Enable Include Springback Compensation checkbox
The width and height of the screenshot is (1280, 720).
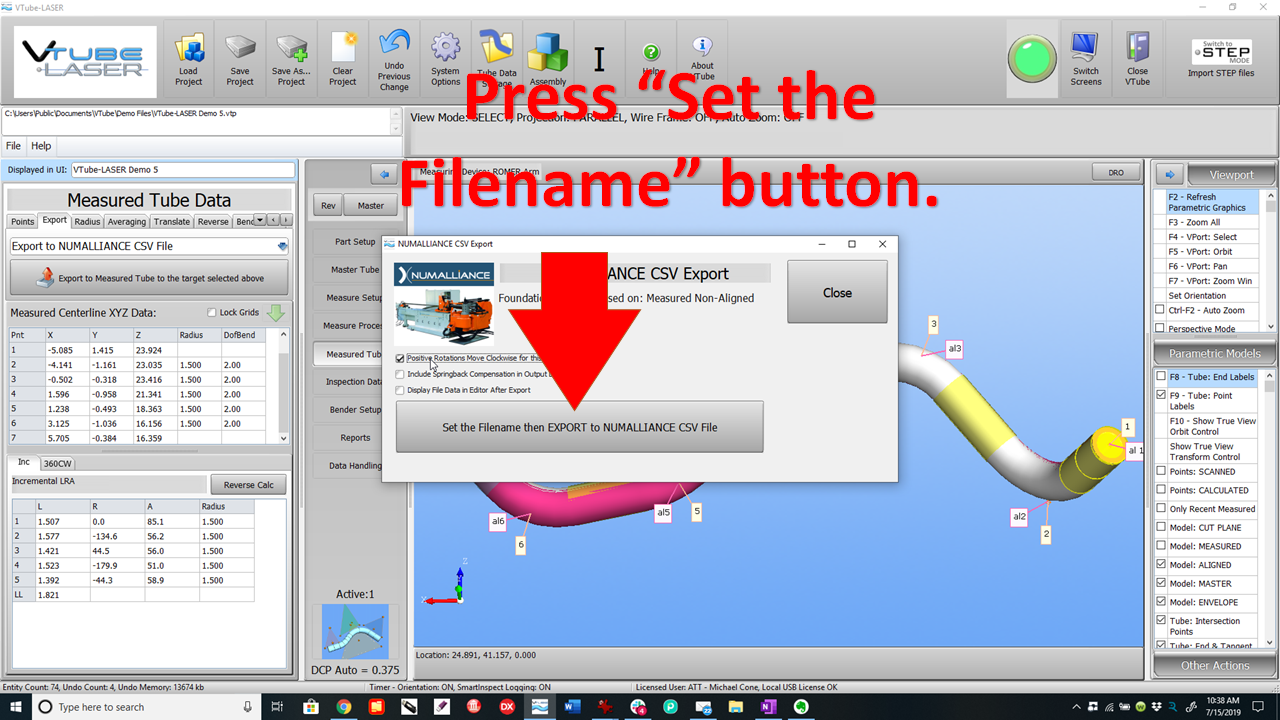(401, 374)
